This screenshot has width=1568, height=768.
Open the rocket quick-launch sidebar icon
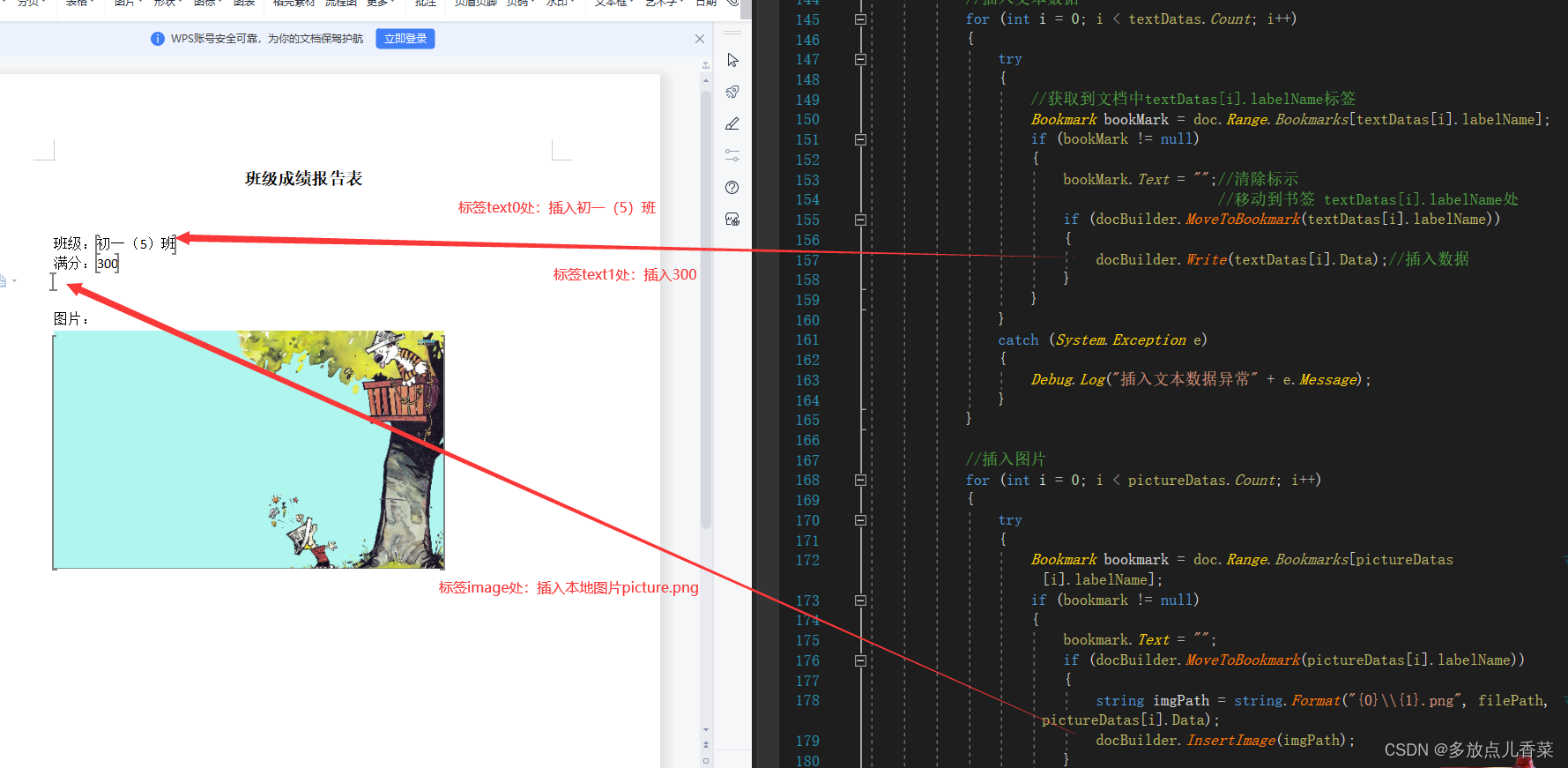click(732, 92)
